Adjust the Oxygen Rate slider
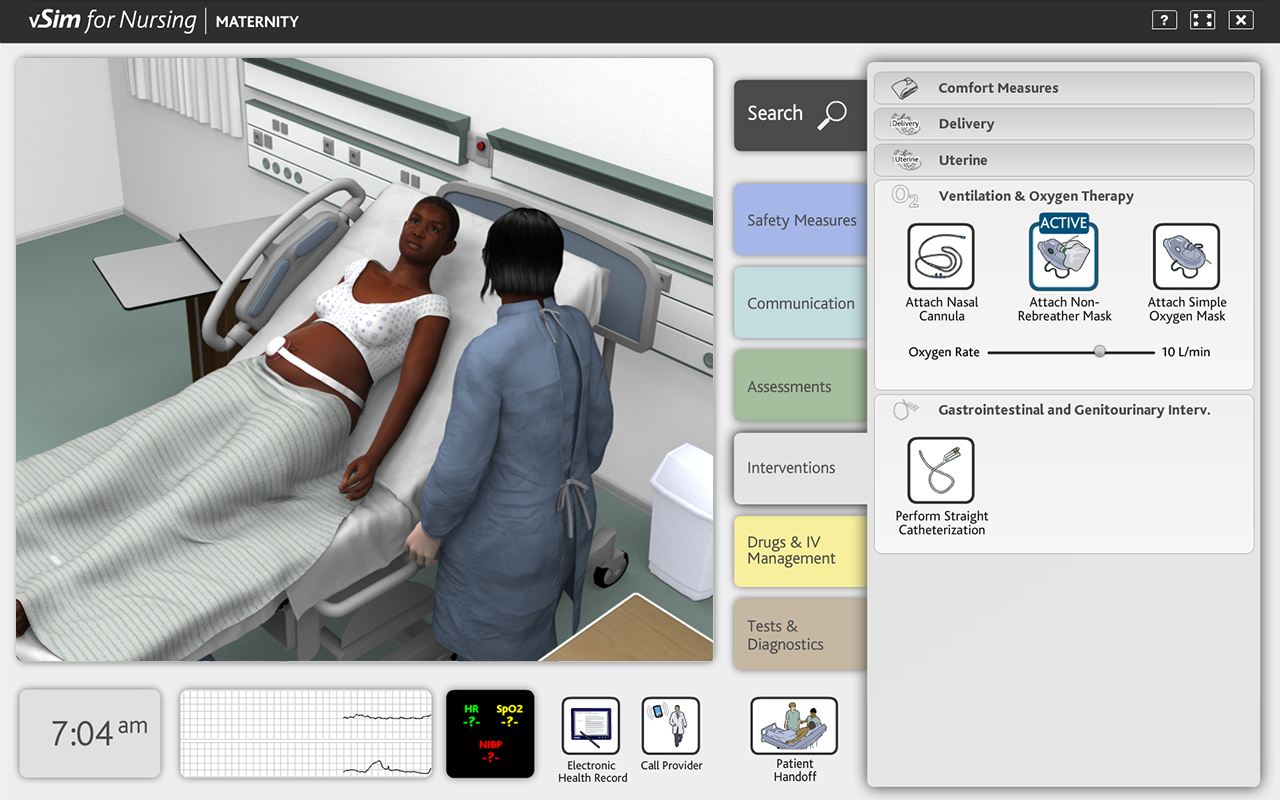Viewport: 1280px width, 800px height. coord(1098,352)
